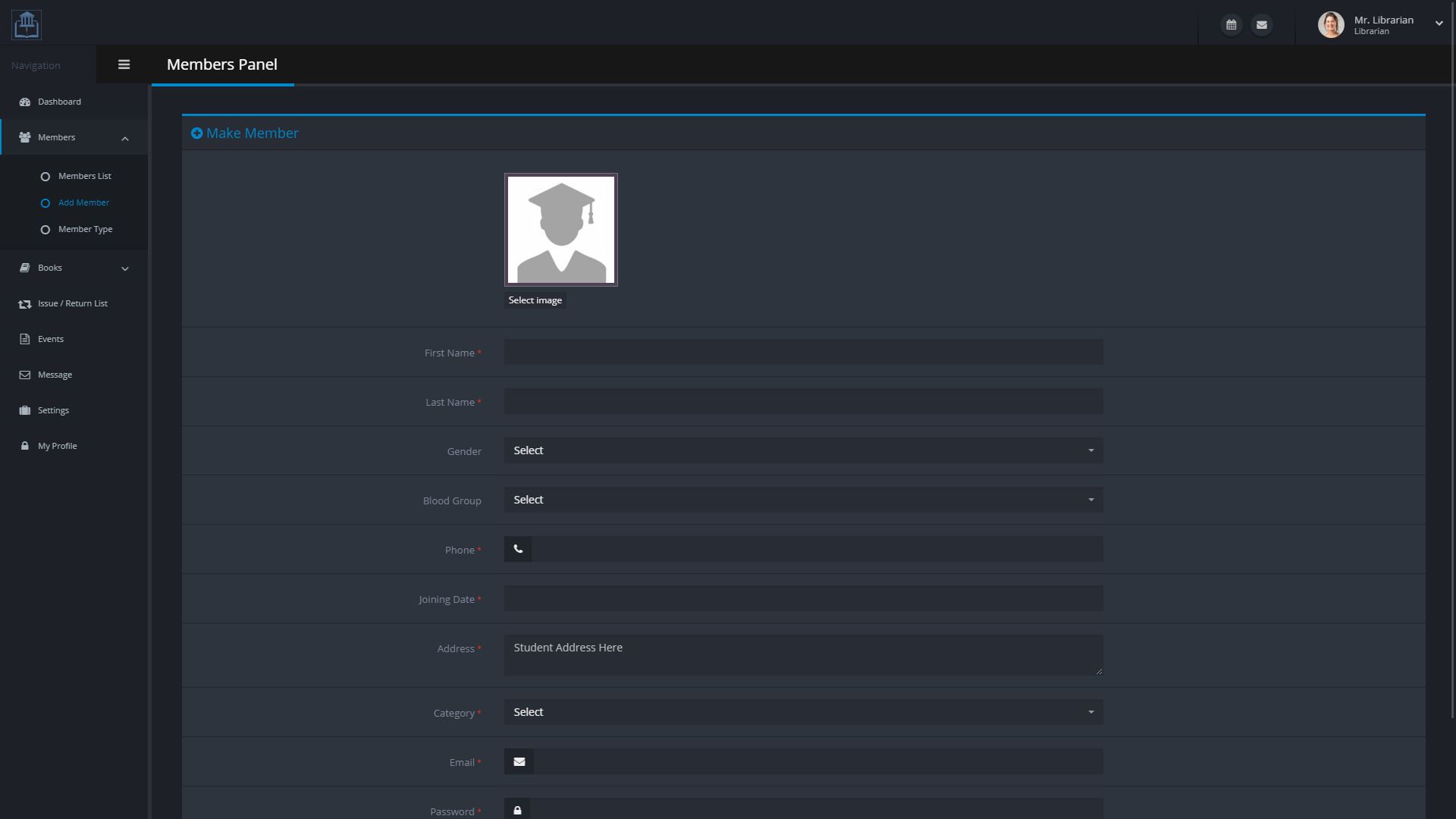Click the My Profile lock icon
1456x819 pixels.
point(24,446)
